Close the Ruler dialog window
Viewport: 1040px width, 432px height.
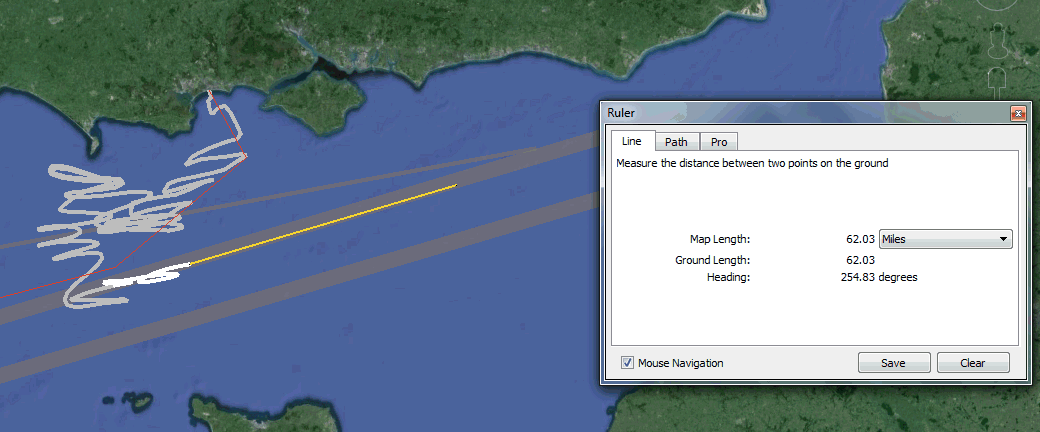(1018, 114)
